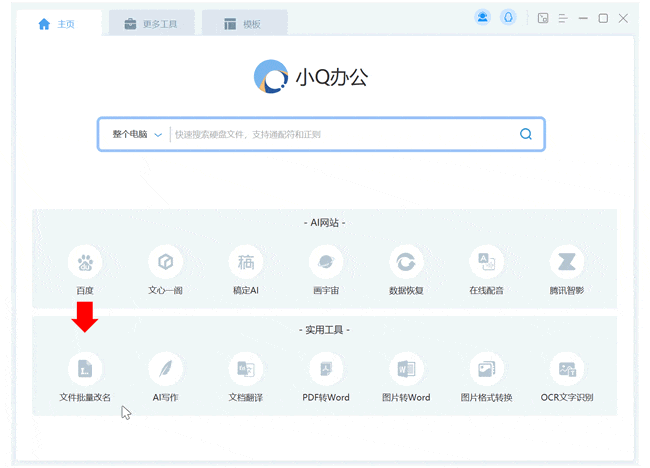Switch to the 更多工具 tab

(x=151, y=24)
